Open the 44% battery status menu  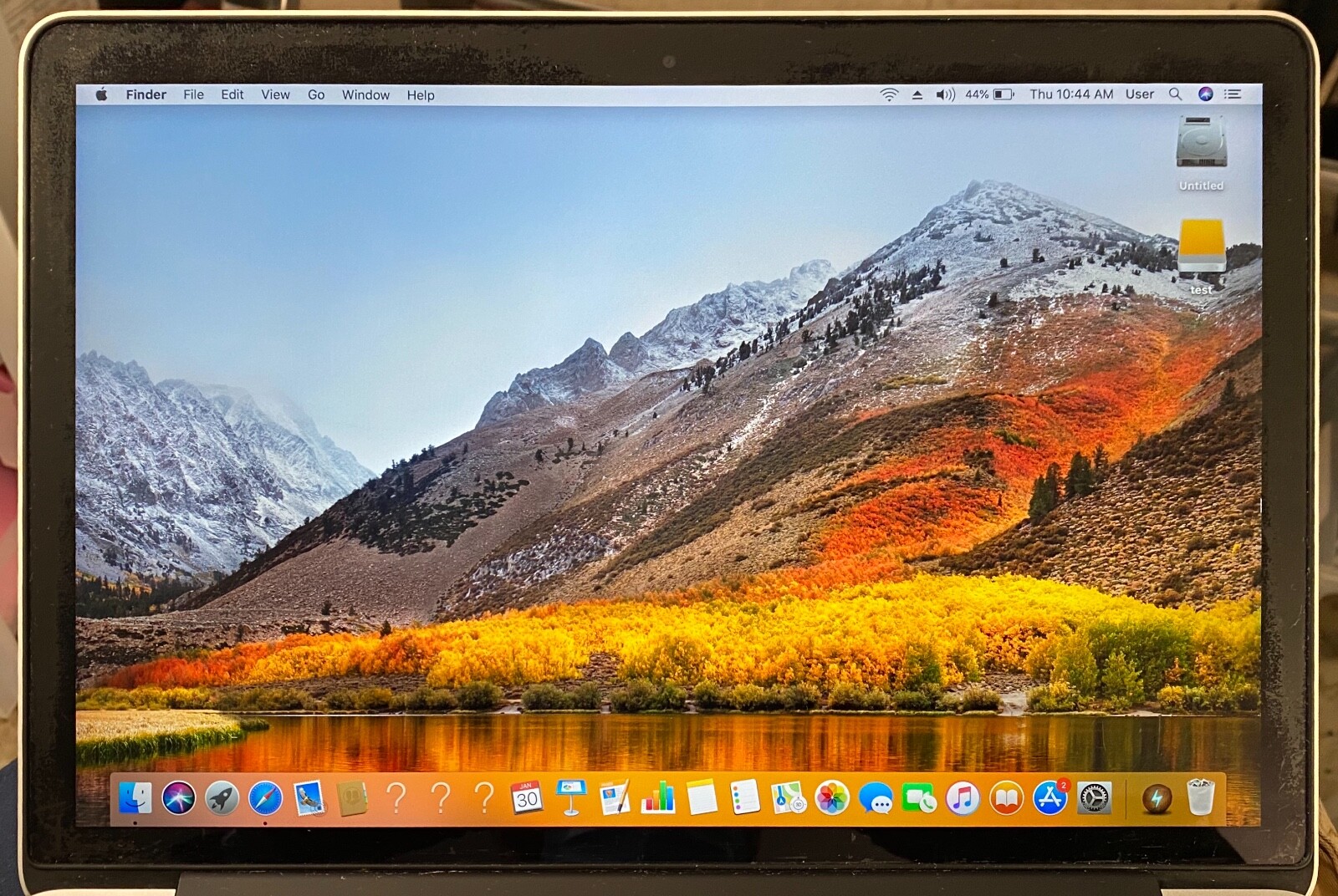989,94
